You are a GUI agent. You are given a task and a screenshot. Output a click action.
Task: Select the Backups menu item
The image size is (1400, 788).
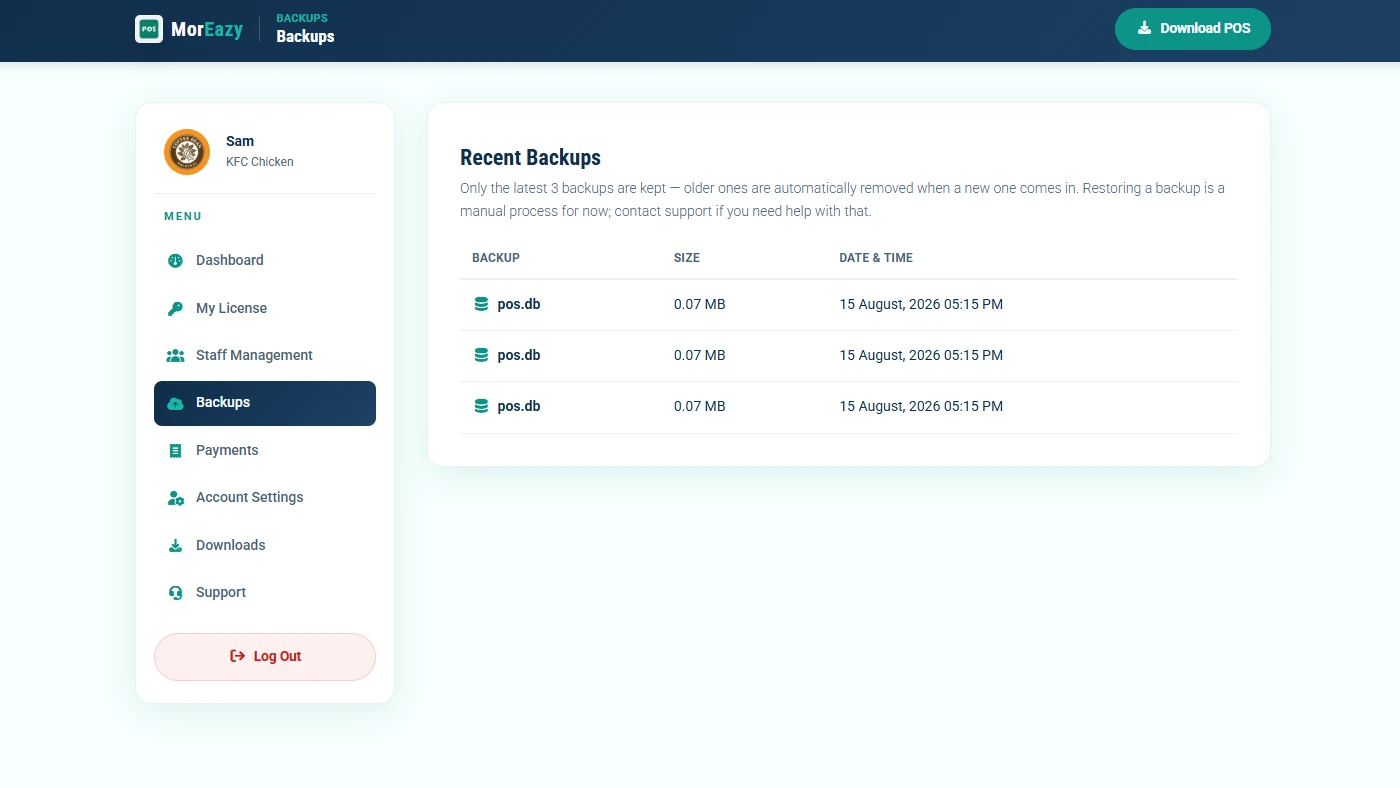pos(265,403)
